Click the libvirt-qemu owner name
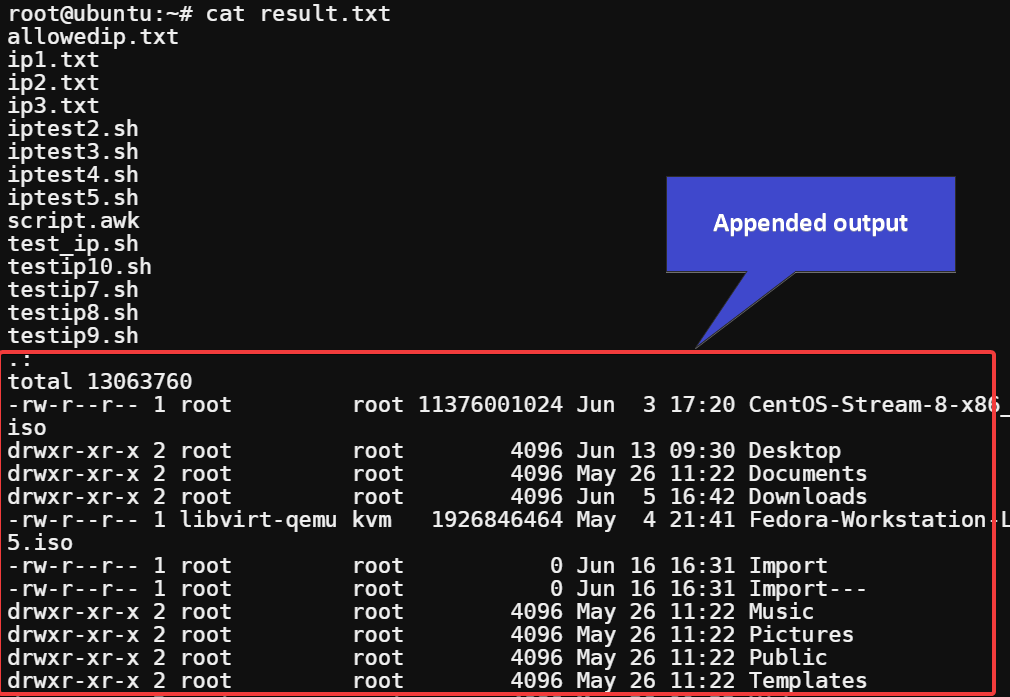Image resolution: width=1010 pixels, height=697 pixels. tap(258, 520)
